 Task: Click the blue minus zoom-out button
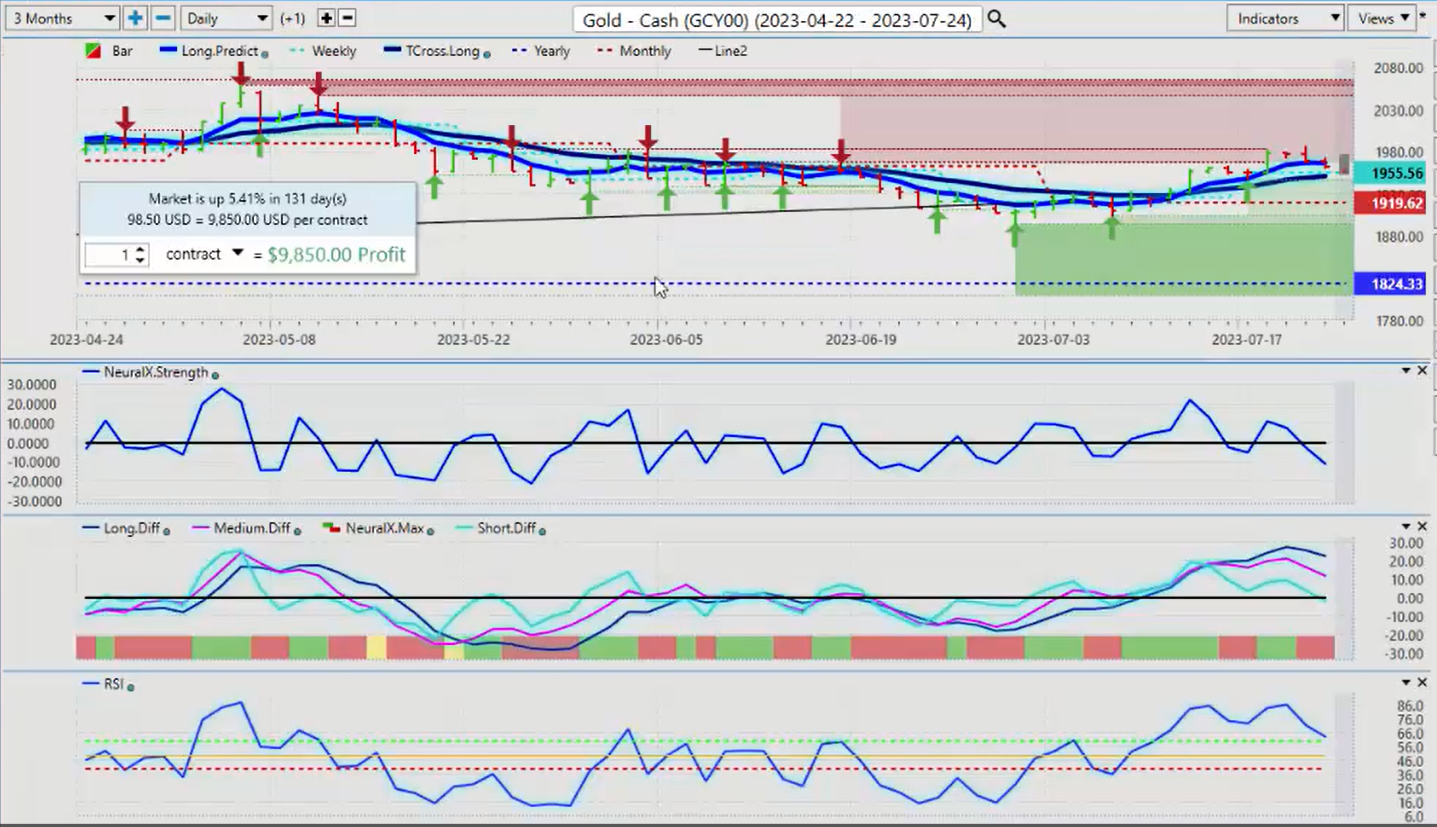(163, 18)
